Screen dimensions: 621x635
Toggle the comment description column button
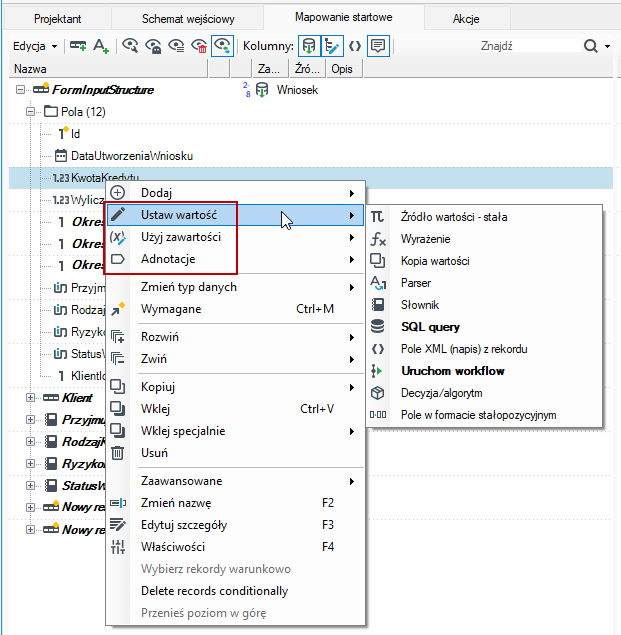[378, 46]
